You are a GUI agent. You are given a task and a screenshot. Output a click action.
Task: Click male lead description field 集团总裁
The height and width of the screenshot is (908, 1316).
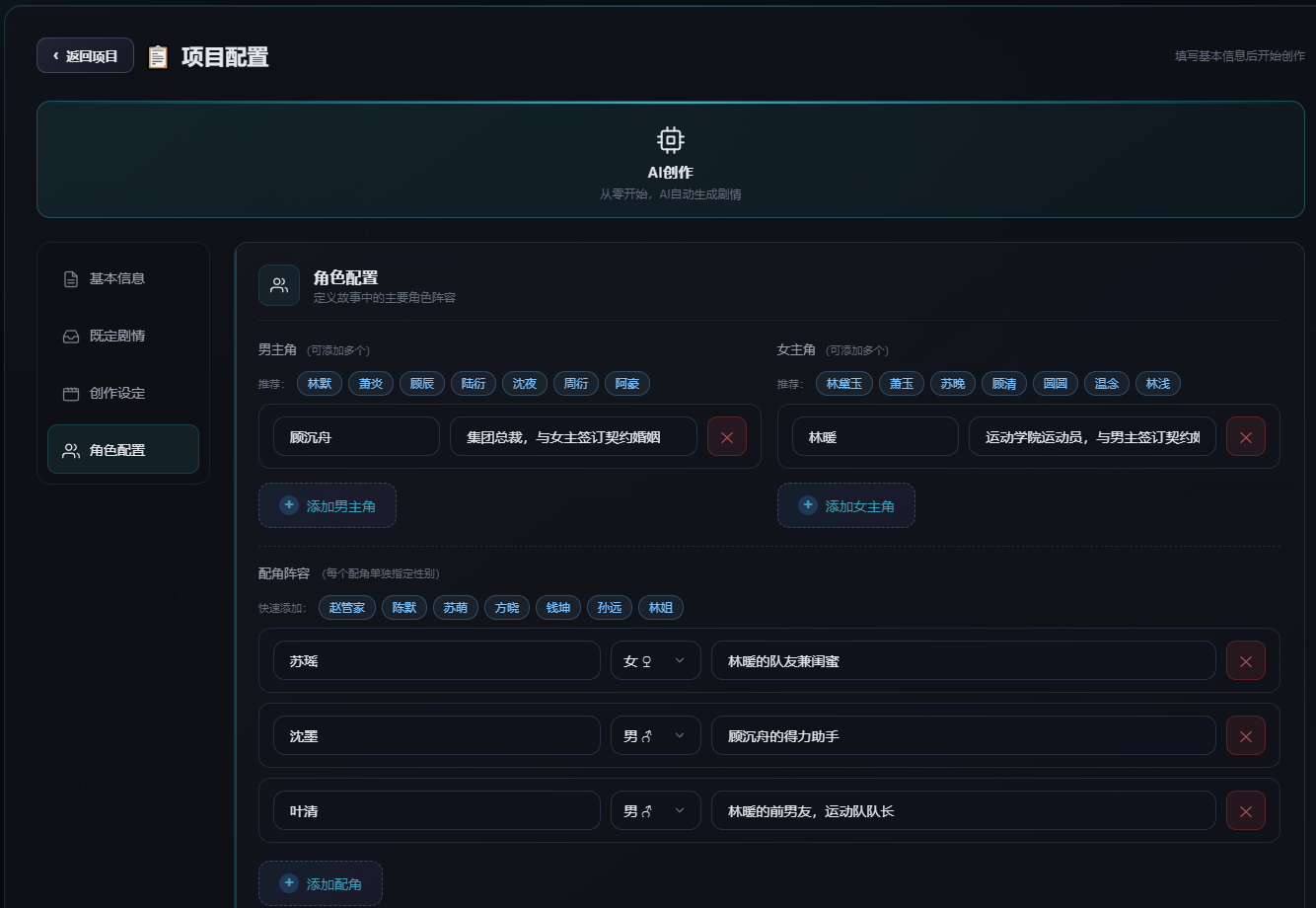tap(573, 436)
